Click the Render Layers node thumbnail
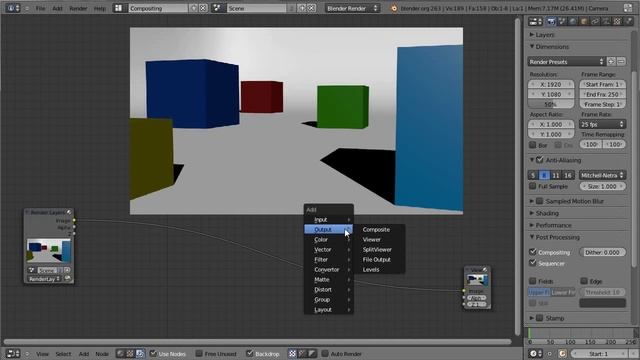The height and width of the screenshot is (360, 640). point(49,251)
